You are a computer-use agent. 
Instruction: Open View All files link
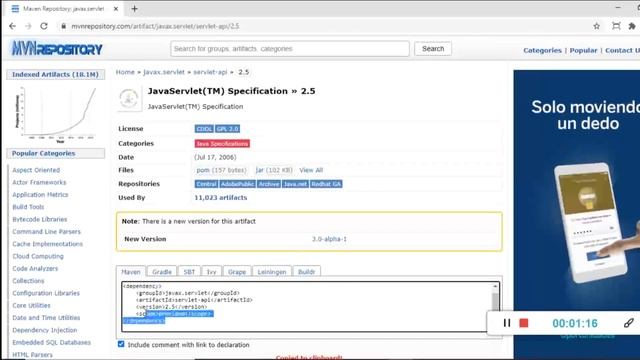click(311, 170)
